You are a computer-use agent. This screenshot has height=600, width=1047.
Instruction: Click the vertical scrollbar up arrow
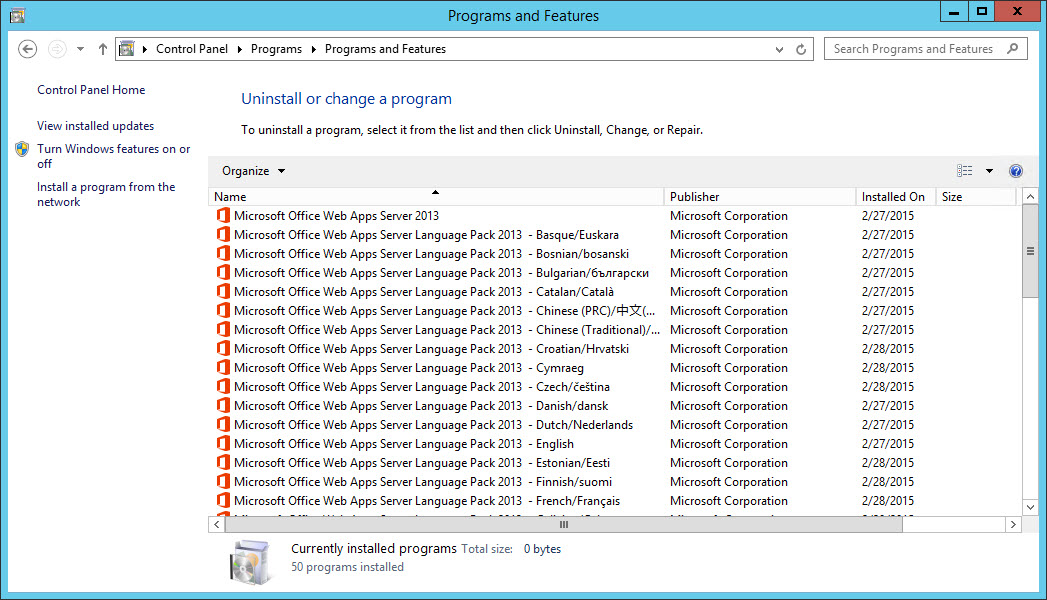pos(1030,196)
